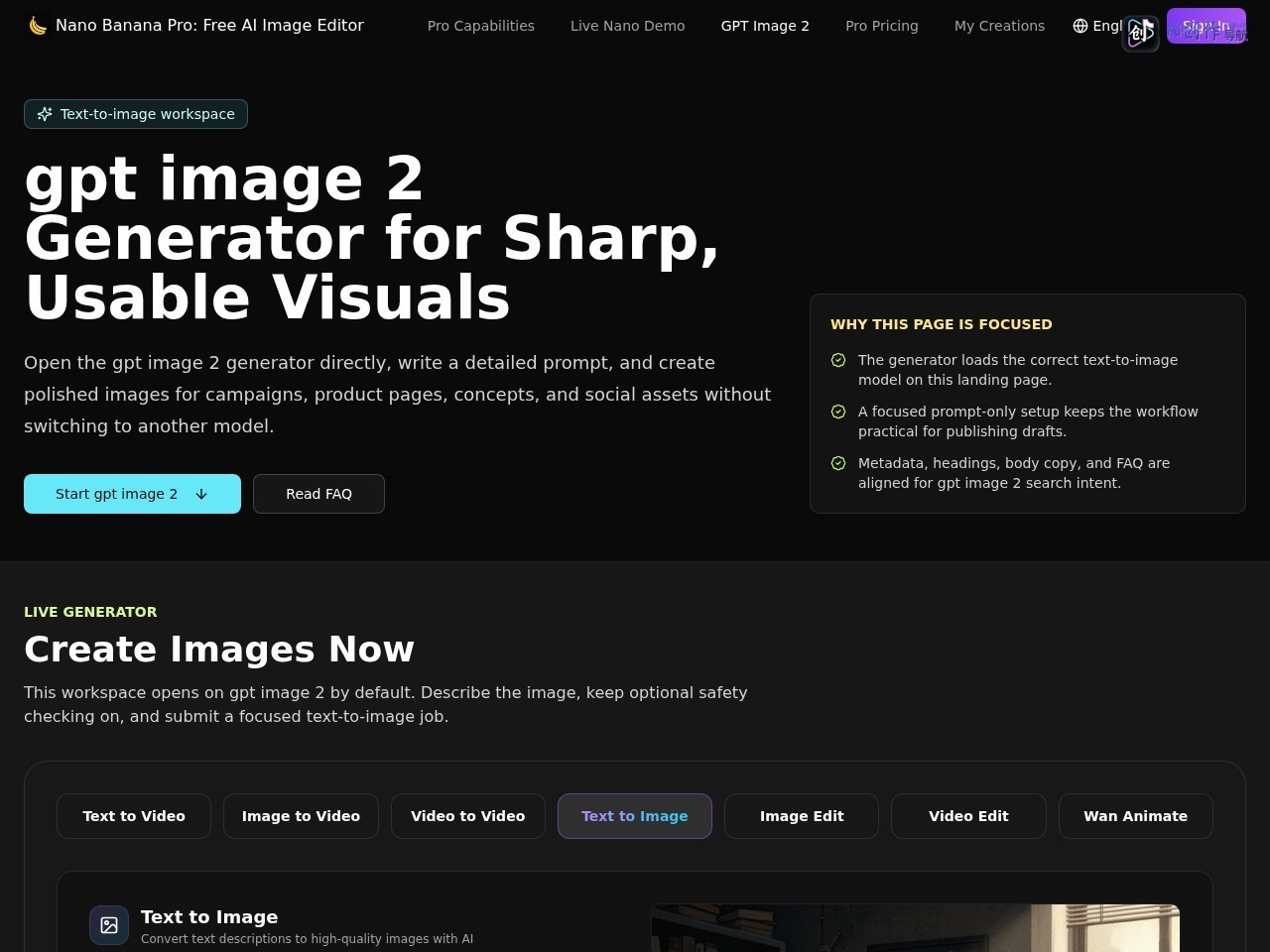Select the Video to Video tab
The width and height of the screenshot is (1270, 952).
(468, 816)
